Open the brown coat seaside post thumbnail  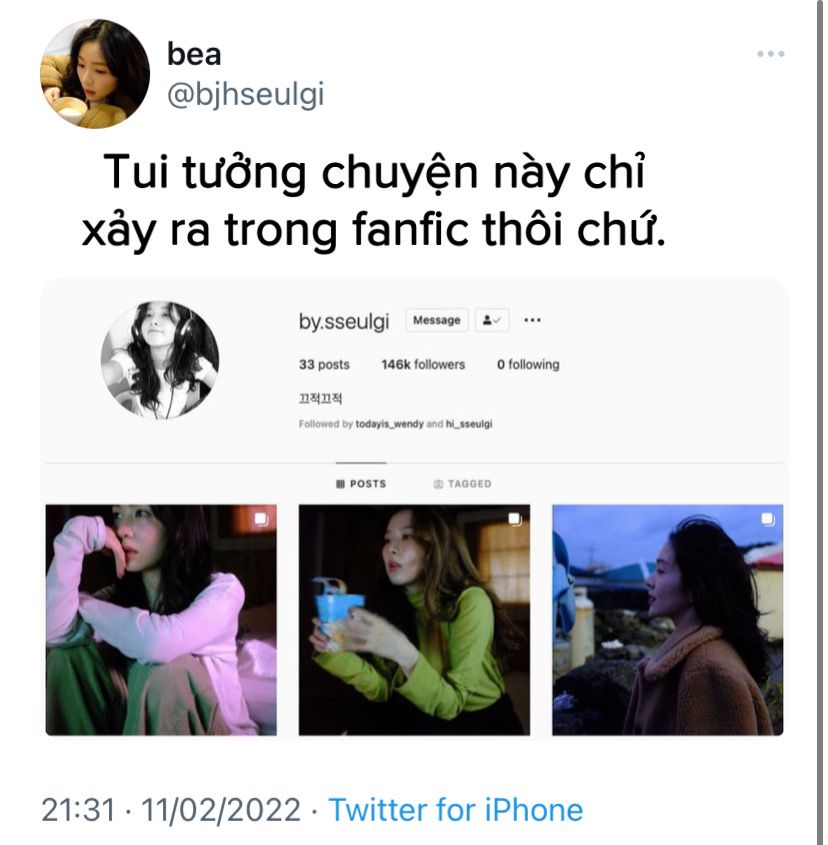(x=667, y=620)
